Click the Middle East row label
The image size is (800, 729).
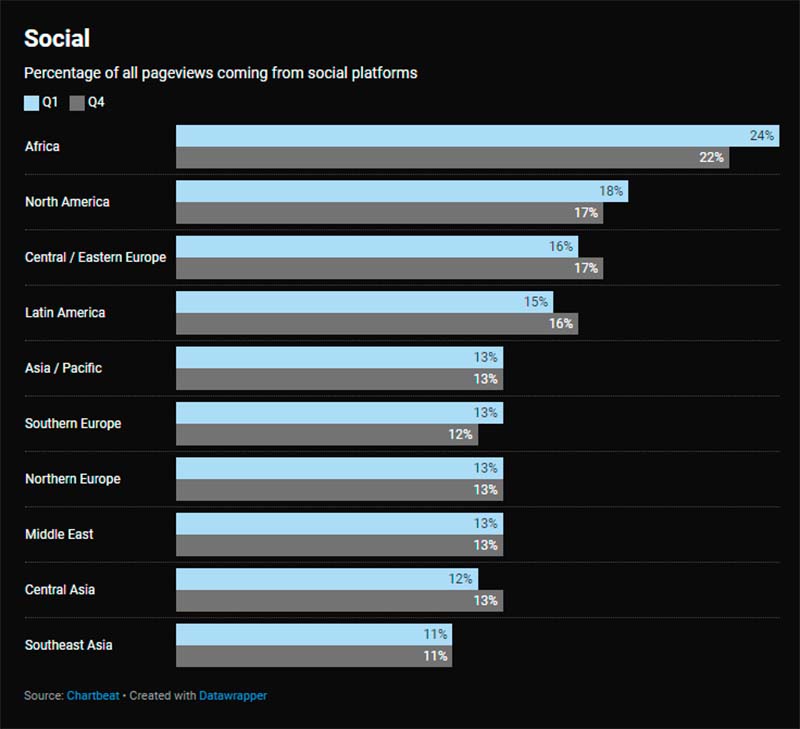[x=59, y=534]
